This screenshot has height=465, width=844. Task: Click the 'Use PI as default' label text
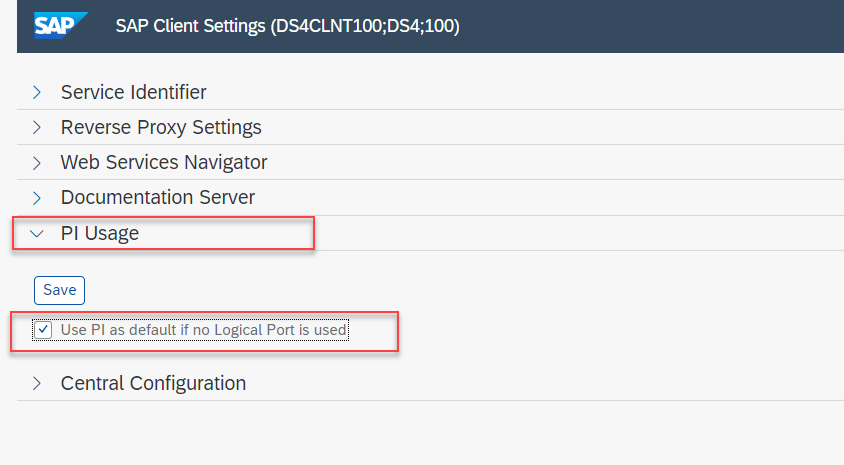pyautogui.click(x=204, y=330)
